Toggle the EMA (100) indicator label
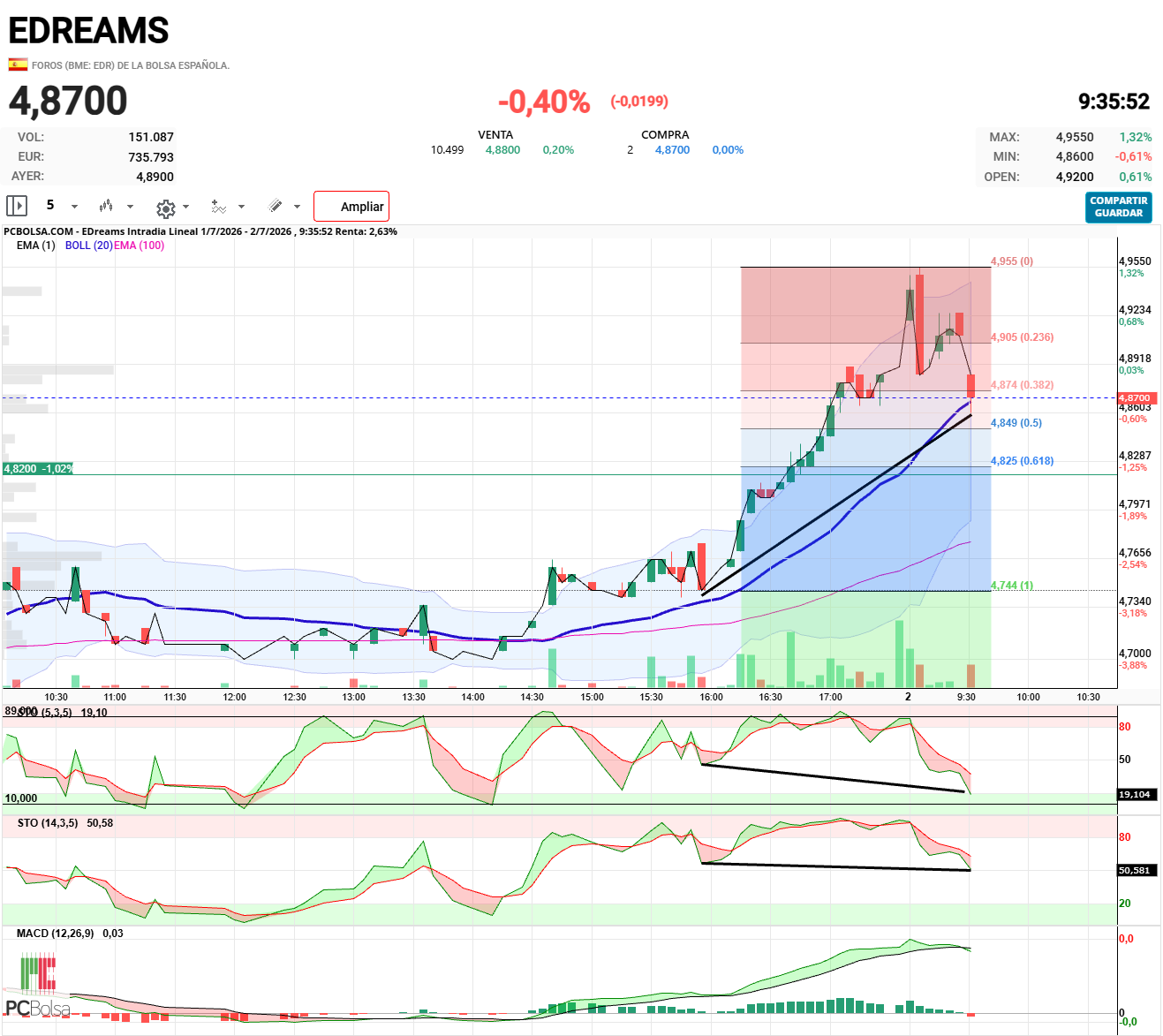Viewport: 1163px width, 1036px height. [140, 246]
